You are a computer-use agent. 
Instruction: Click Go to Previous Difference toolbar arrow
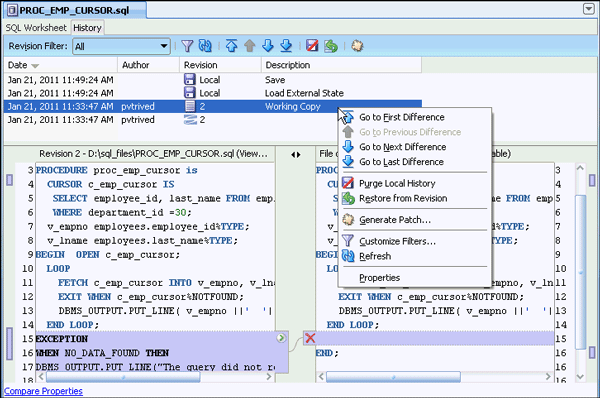(x=249, y=46)
